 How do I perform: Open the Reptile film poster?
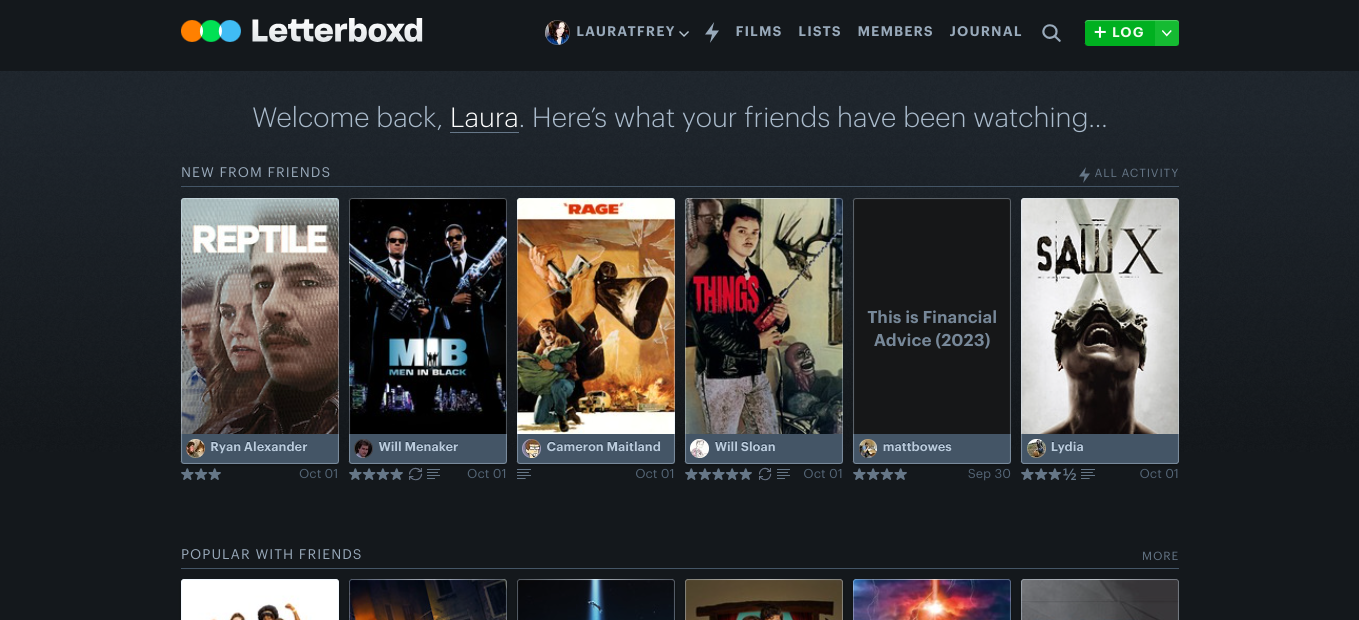point(260,316)
